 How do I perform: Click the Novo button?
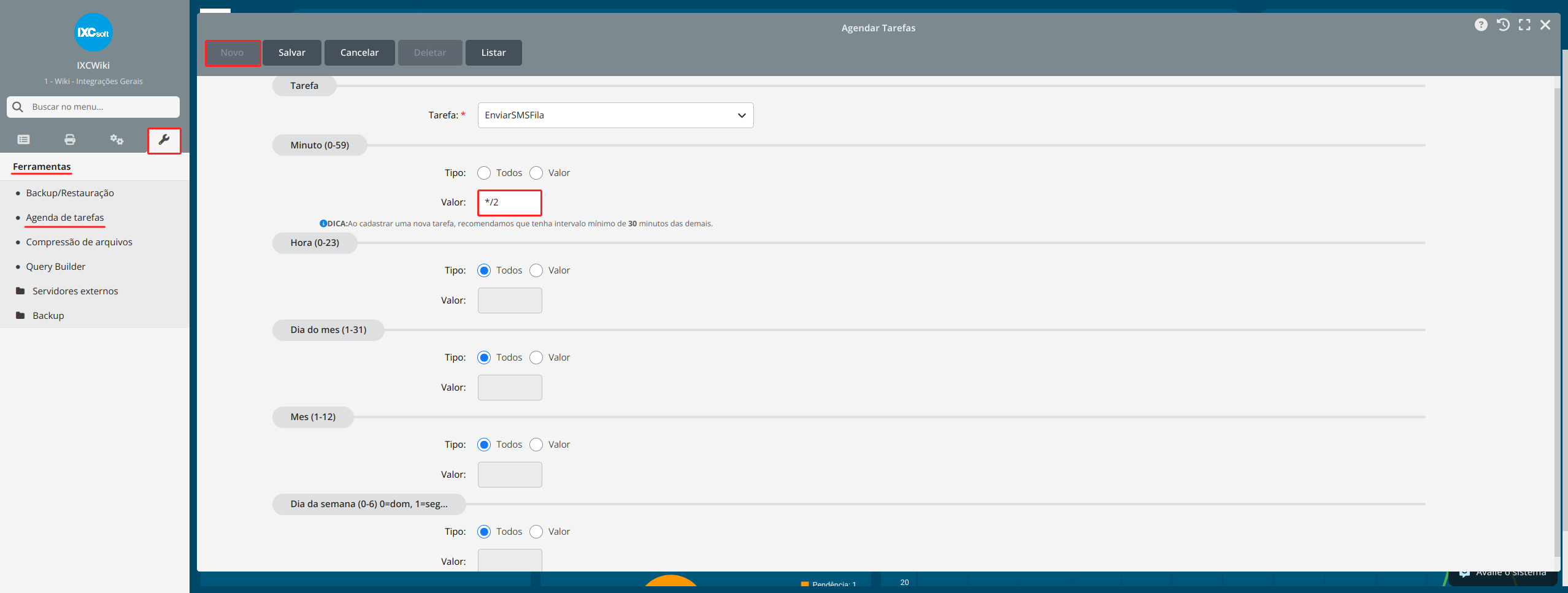point(233,53)
